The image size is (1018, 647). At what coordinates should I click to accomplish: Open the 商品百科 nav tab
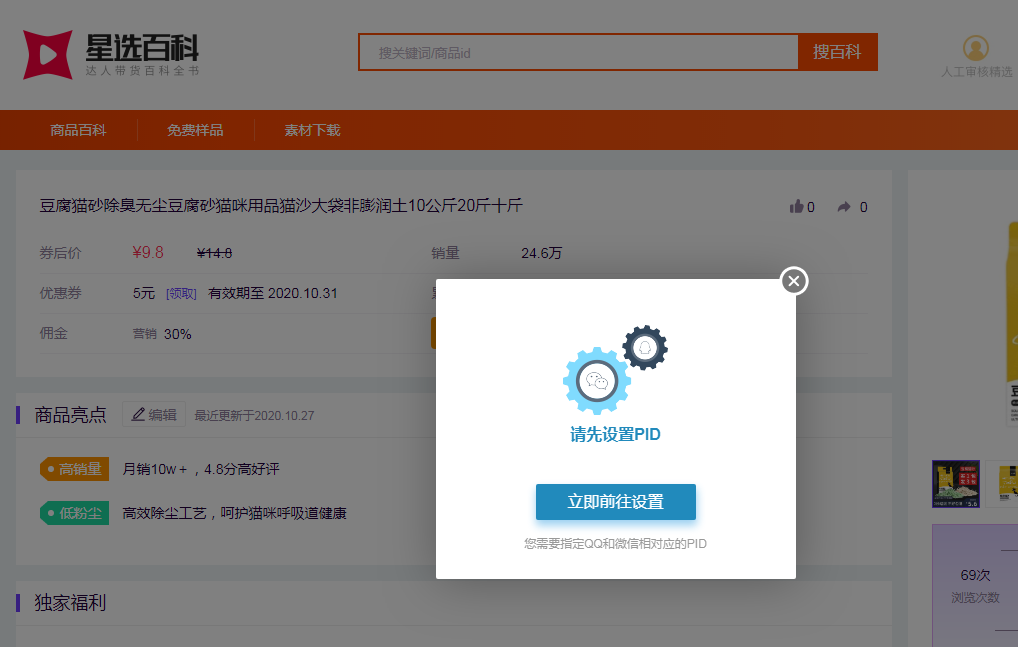tap(78, 130)
